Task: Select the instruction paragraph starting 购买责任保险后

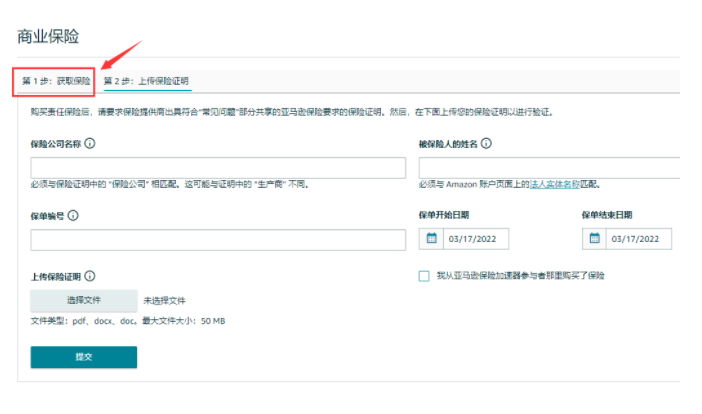Action: (293, 112)
